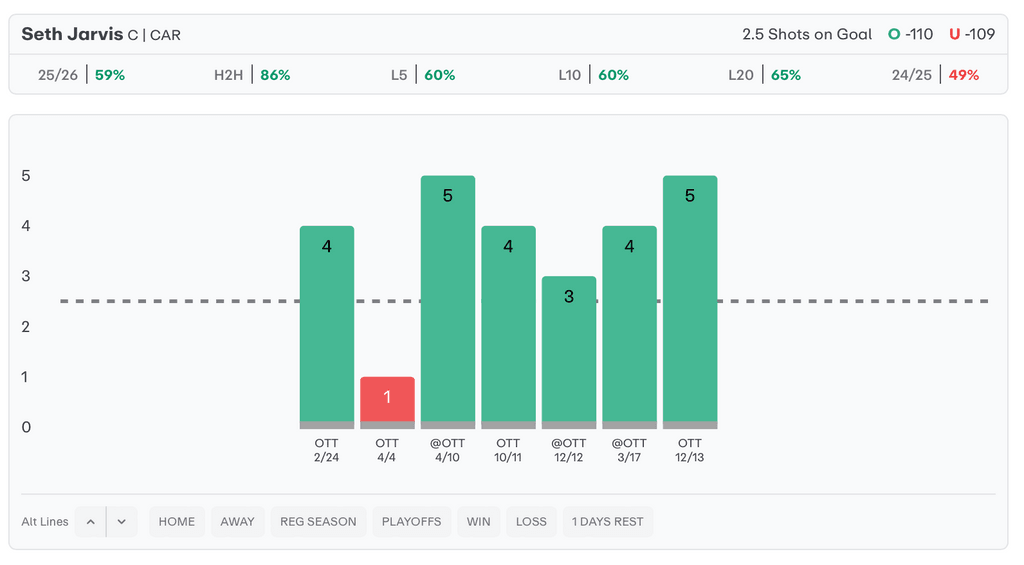The width and height of the screenshot is (1024, 565).
Task: Pick the green Over circle icon
Action: [893, 35]
